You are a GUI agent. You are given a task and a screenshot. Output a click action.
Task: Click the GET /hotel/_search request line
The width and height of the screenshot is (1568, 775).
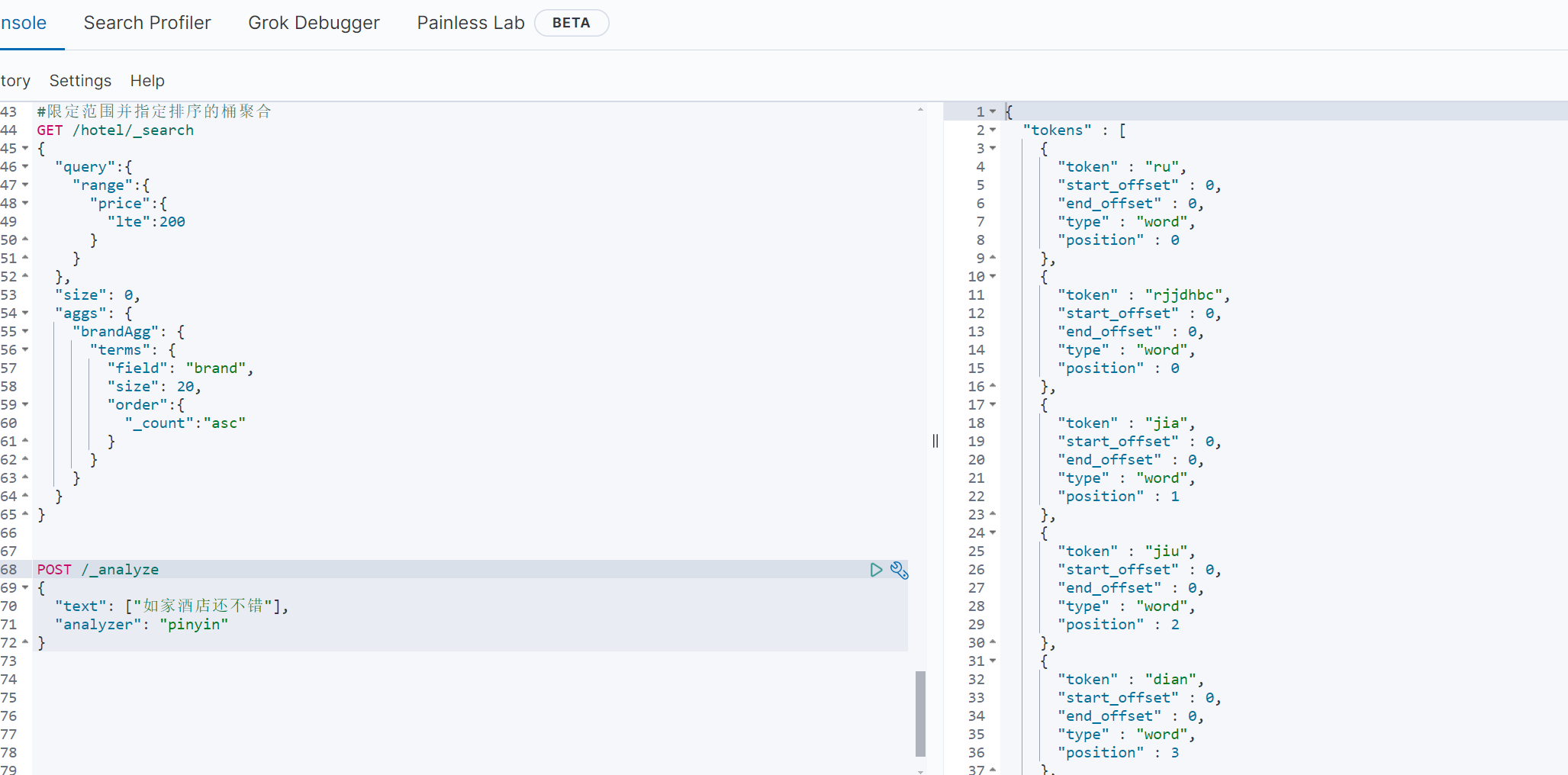pos(115,130)
